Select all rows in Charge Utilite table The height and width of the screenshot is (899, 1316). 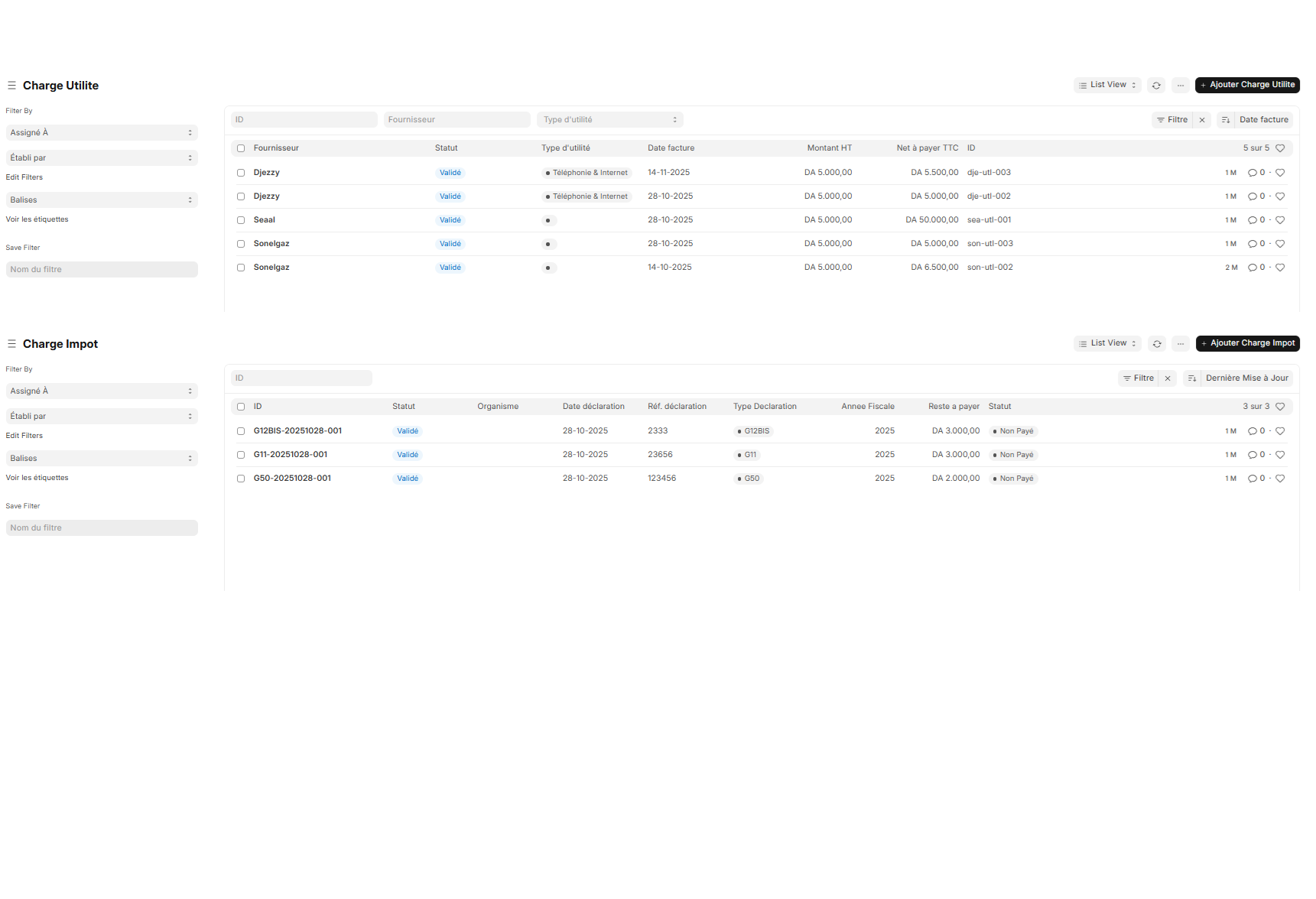pos(241,148)
